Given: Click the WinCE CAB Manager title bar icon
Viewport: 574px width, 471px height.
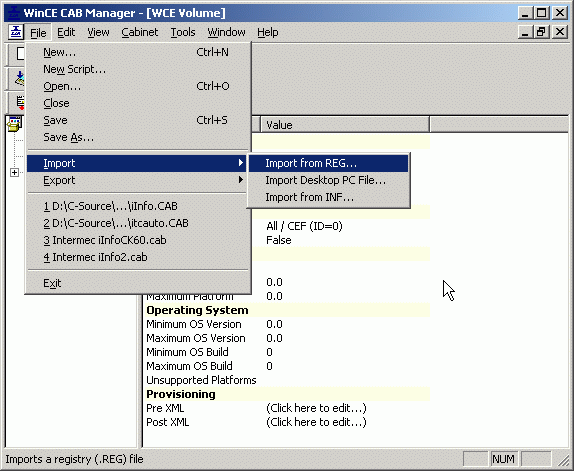Looking at the screenshot, I should [14, 13].
